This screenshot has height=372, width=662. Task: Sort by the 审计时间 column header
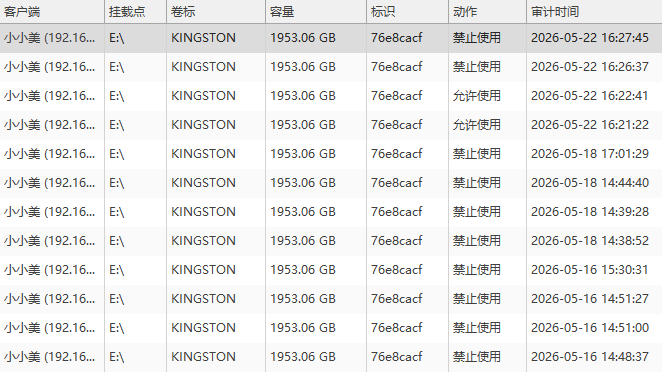coord(594,11)
